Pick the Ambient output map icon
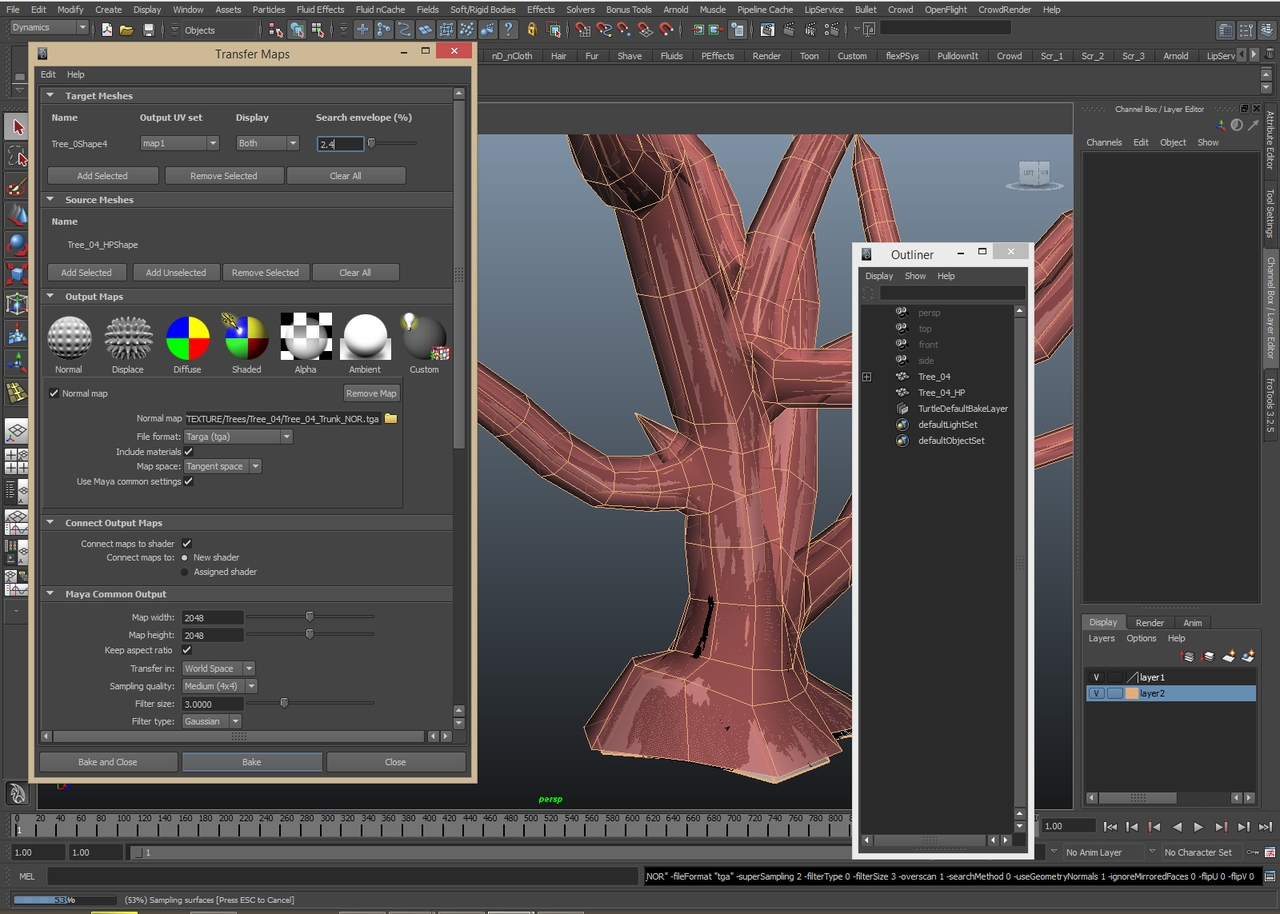The height and width of the screenshot is (914, 1280). coord(365,337)
